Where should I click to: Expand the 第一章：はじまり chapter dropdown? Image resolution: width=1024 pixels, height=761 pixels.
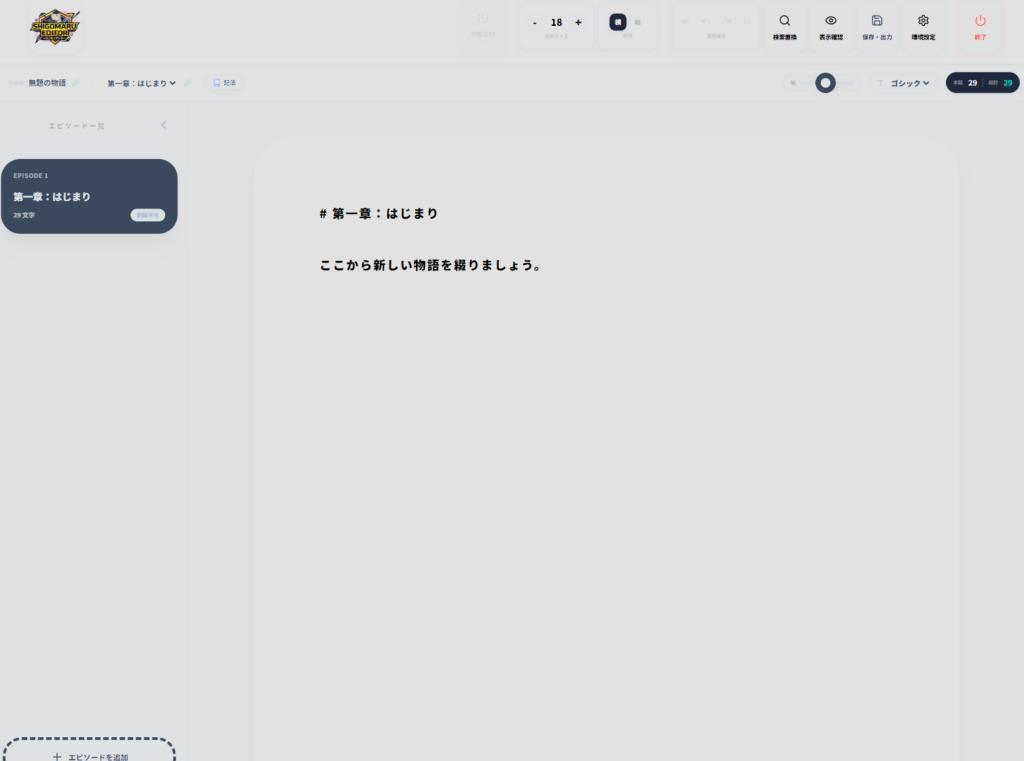tap(141, 83)
